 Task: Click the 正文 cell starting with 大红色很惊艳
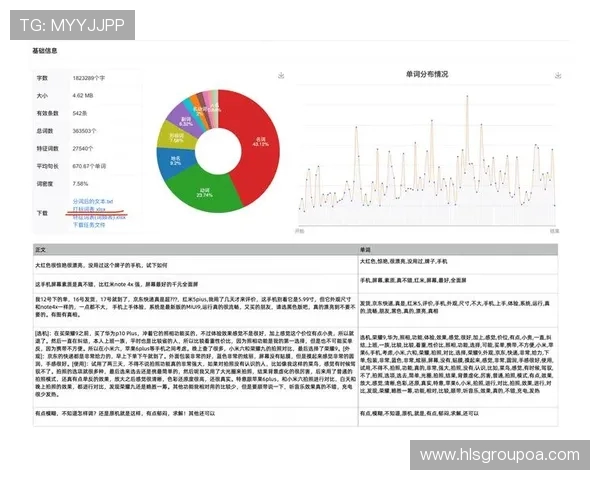click(x=196, y=265)
